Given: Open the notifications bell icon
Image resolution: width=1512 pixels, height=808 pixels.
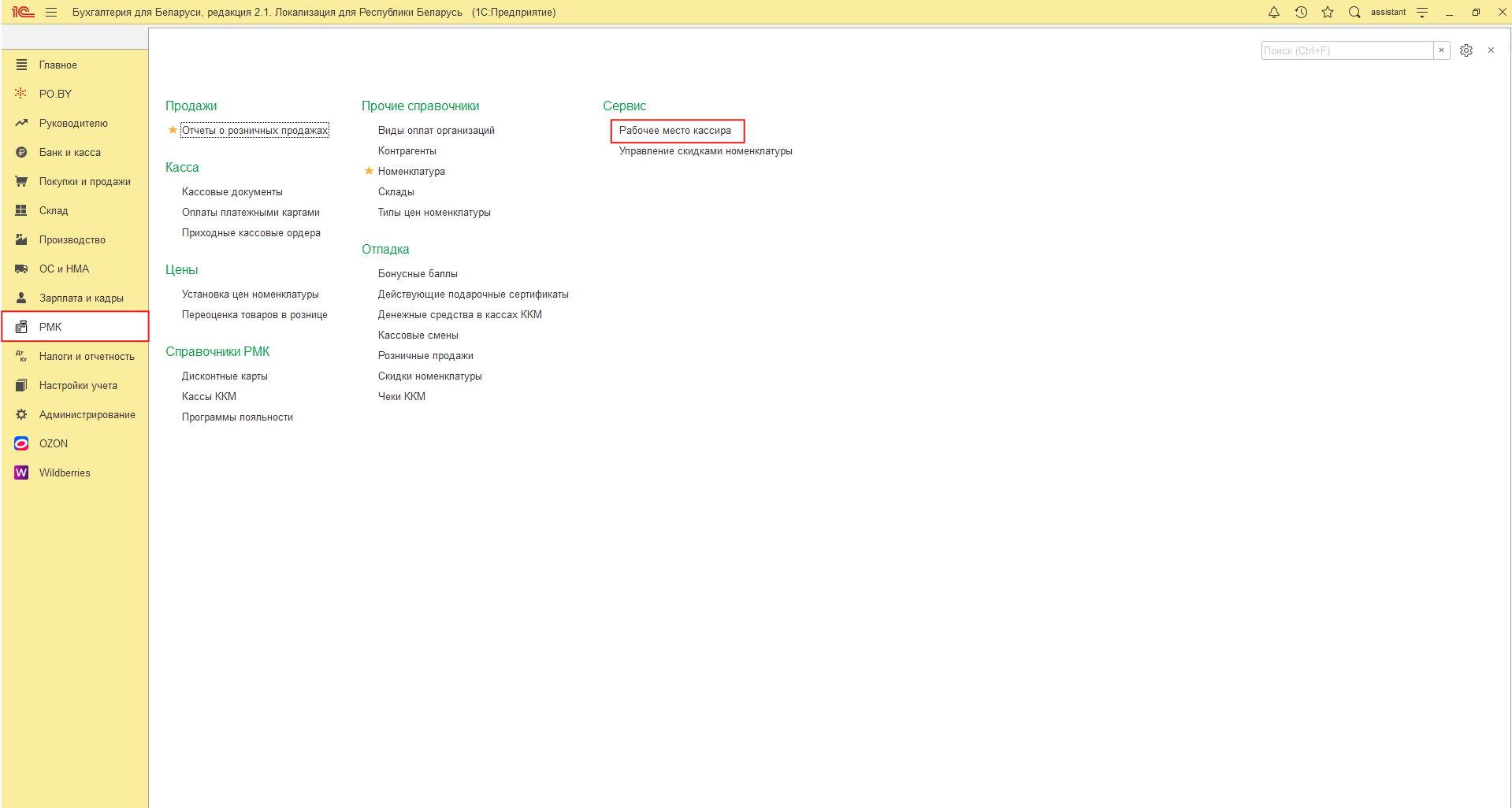Looking at the screenshot, I should [x=1274, y=12].
